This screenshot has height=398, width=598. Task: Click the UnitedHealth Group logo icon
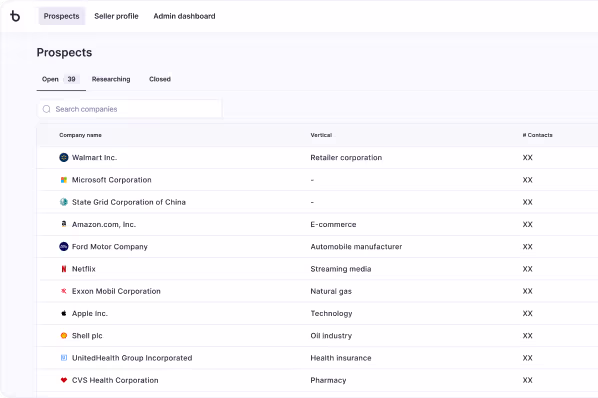tap(64, 358)
